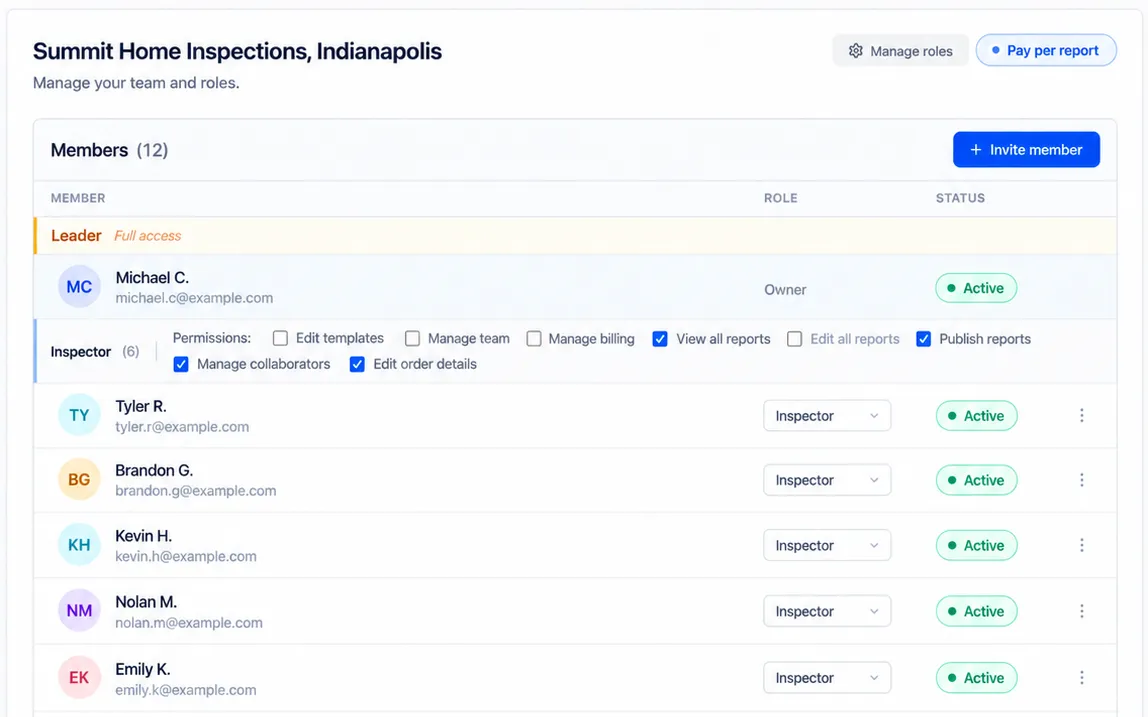Click the TY avatar for Tyler R.
This screenshot has width=1148, height=717.
(x=79, y=415)
